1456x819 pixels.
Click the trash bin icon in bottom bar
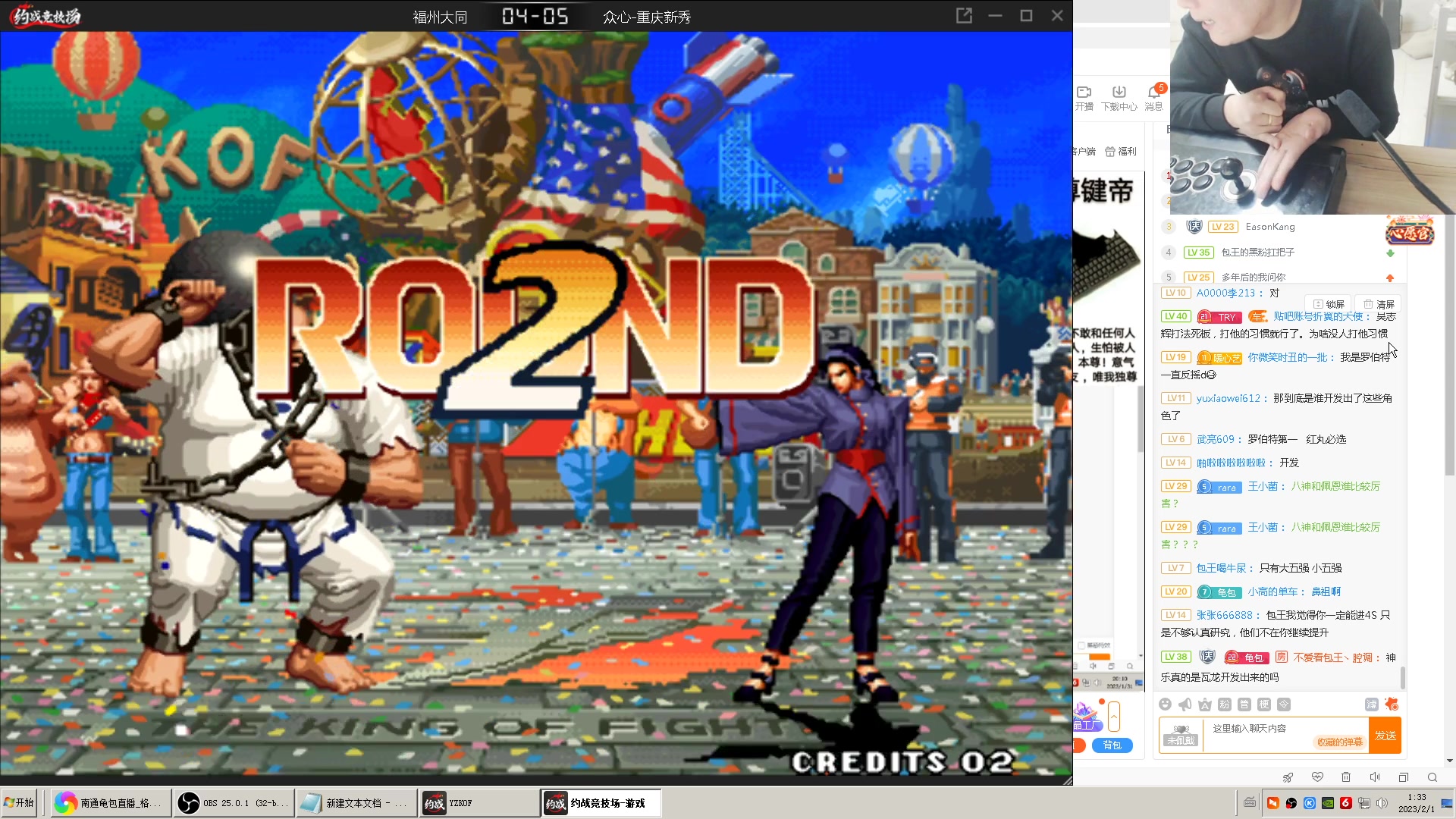(1346, 777)
